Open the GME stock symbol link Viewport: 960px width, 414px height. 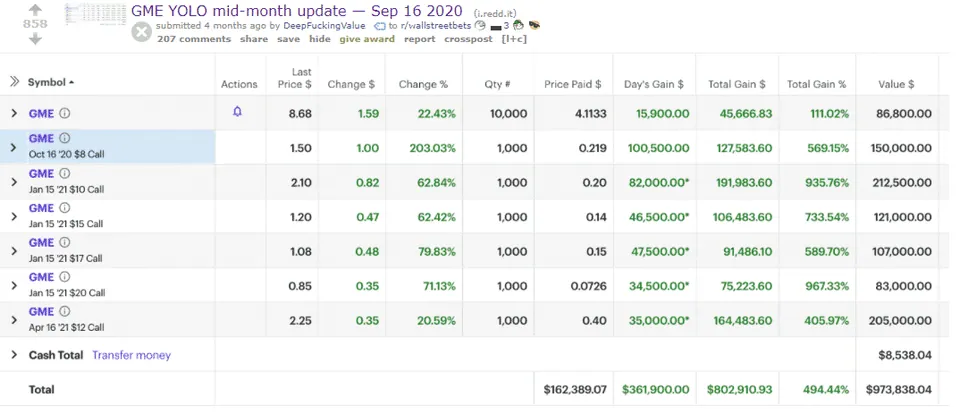pos(41,113)
